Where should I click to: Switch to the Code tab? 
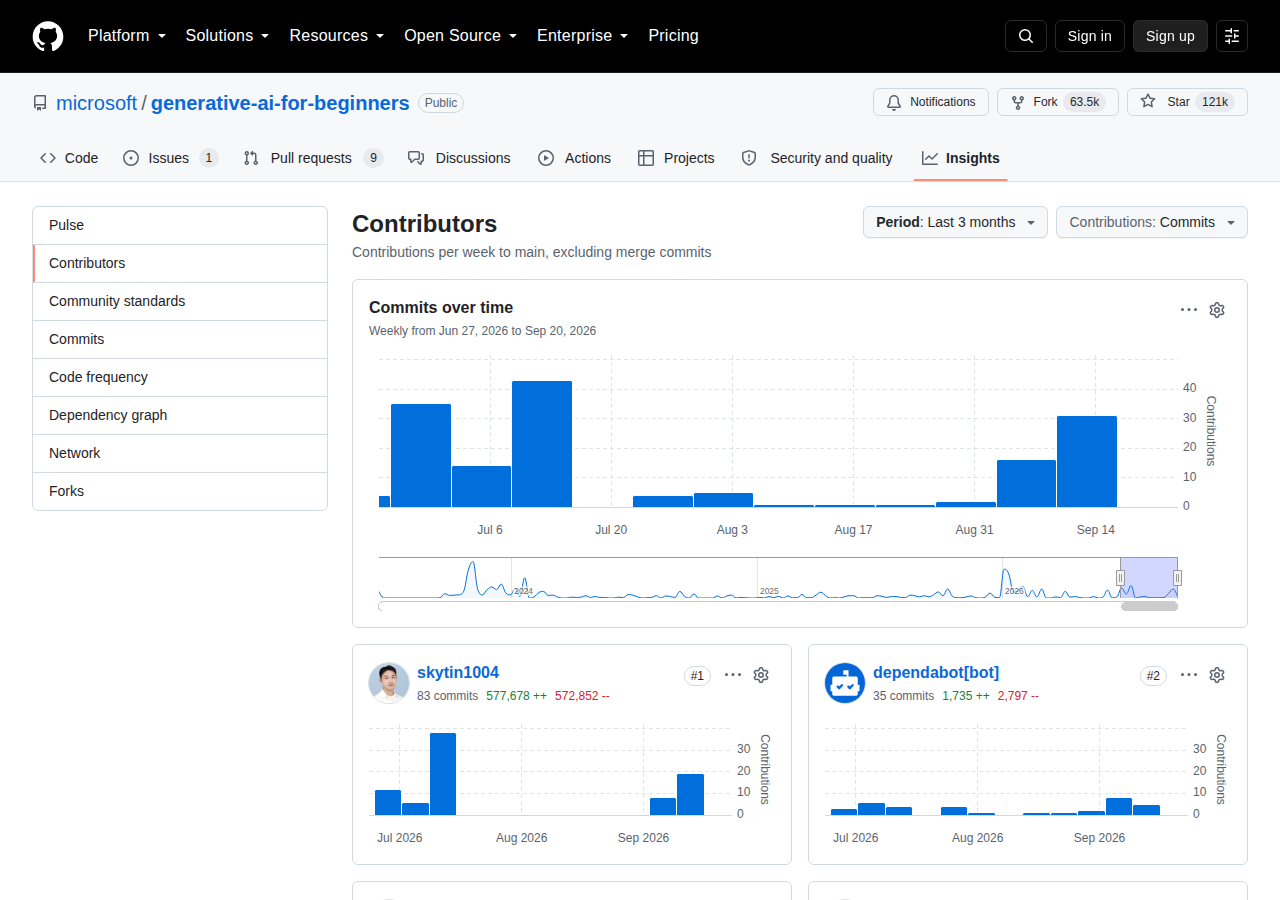tap(69, 158)
